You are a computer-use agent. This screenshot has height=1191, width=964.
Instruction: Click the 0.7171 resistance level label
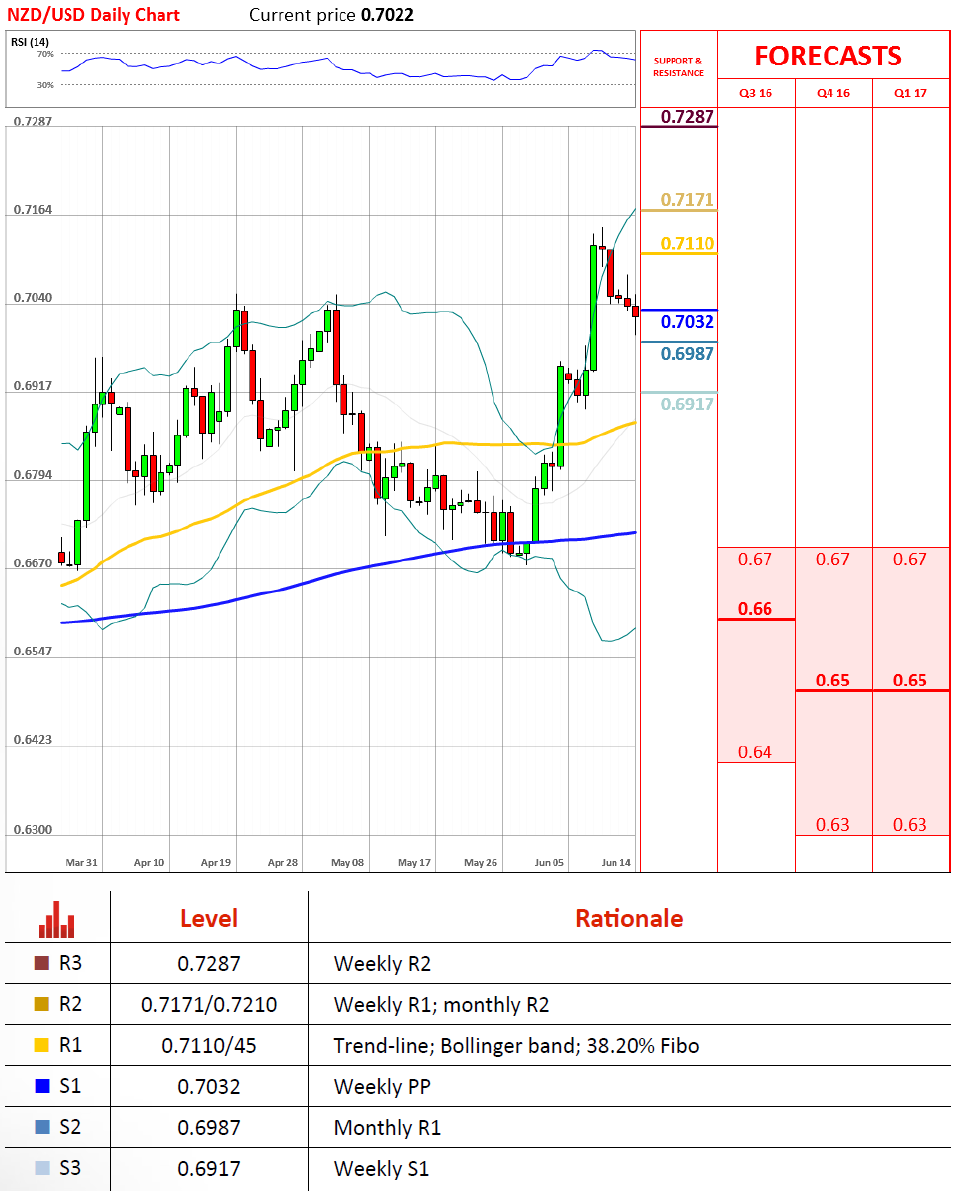[687, 200]
